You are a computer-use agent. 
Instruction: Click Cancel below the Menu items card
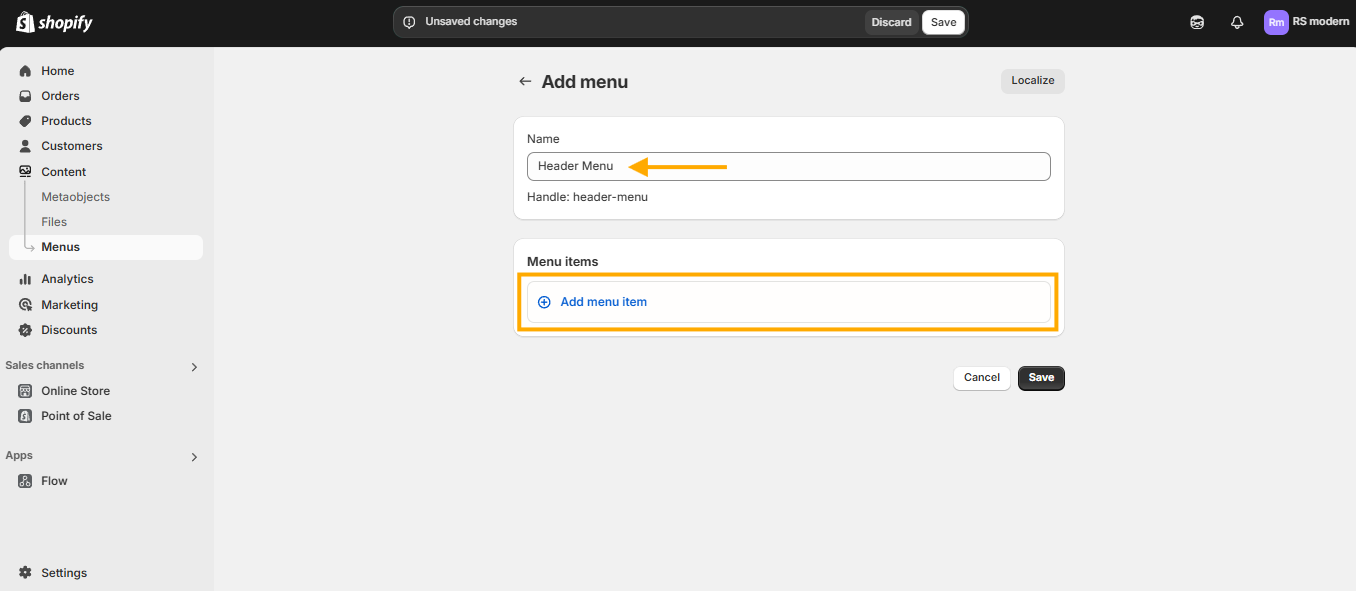click(982, 378)
